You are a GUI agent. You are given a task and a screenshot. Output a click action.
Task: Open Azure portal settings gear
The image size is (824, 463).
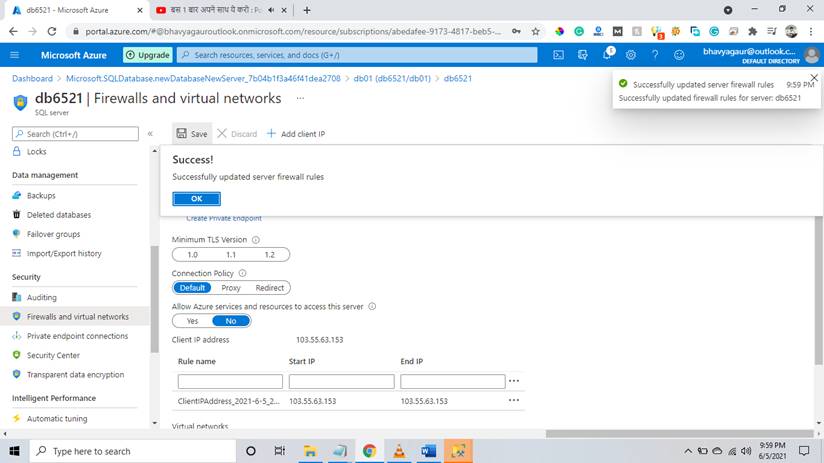[x=631, y=55]
